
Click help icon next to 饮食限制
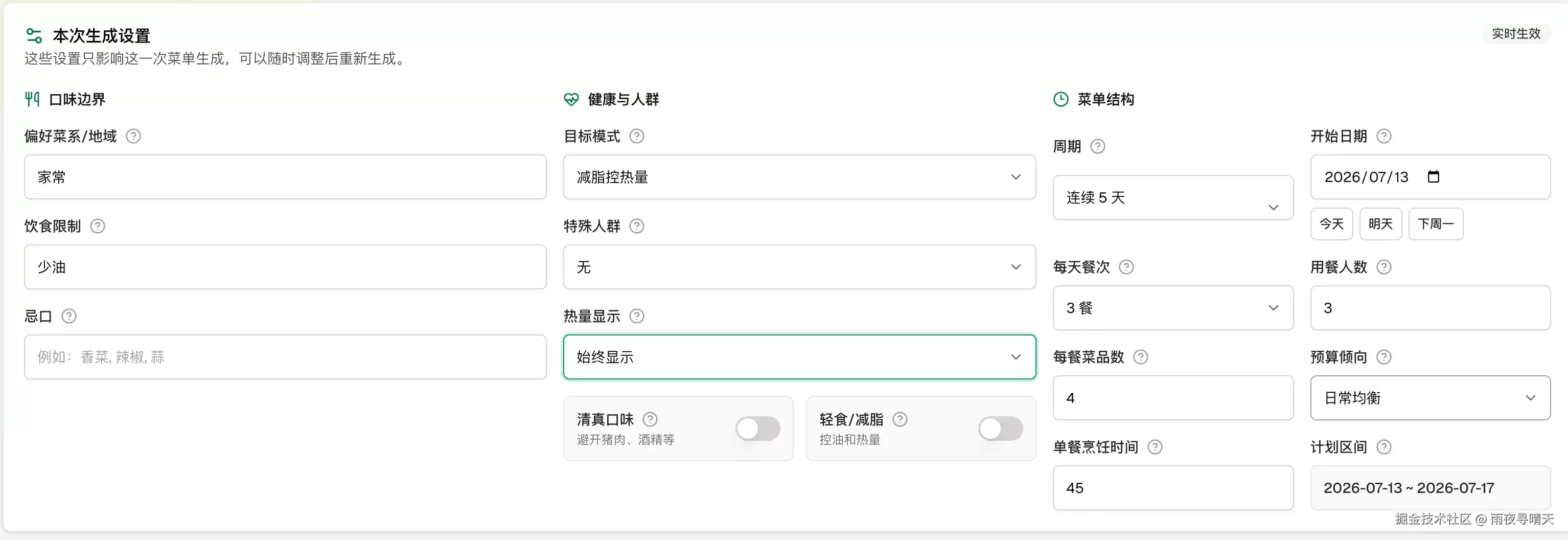click(98, 226)
